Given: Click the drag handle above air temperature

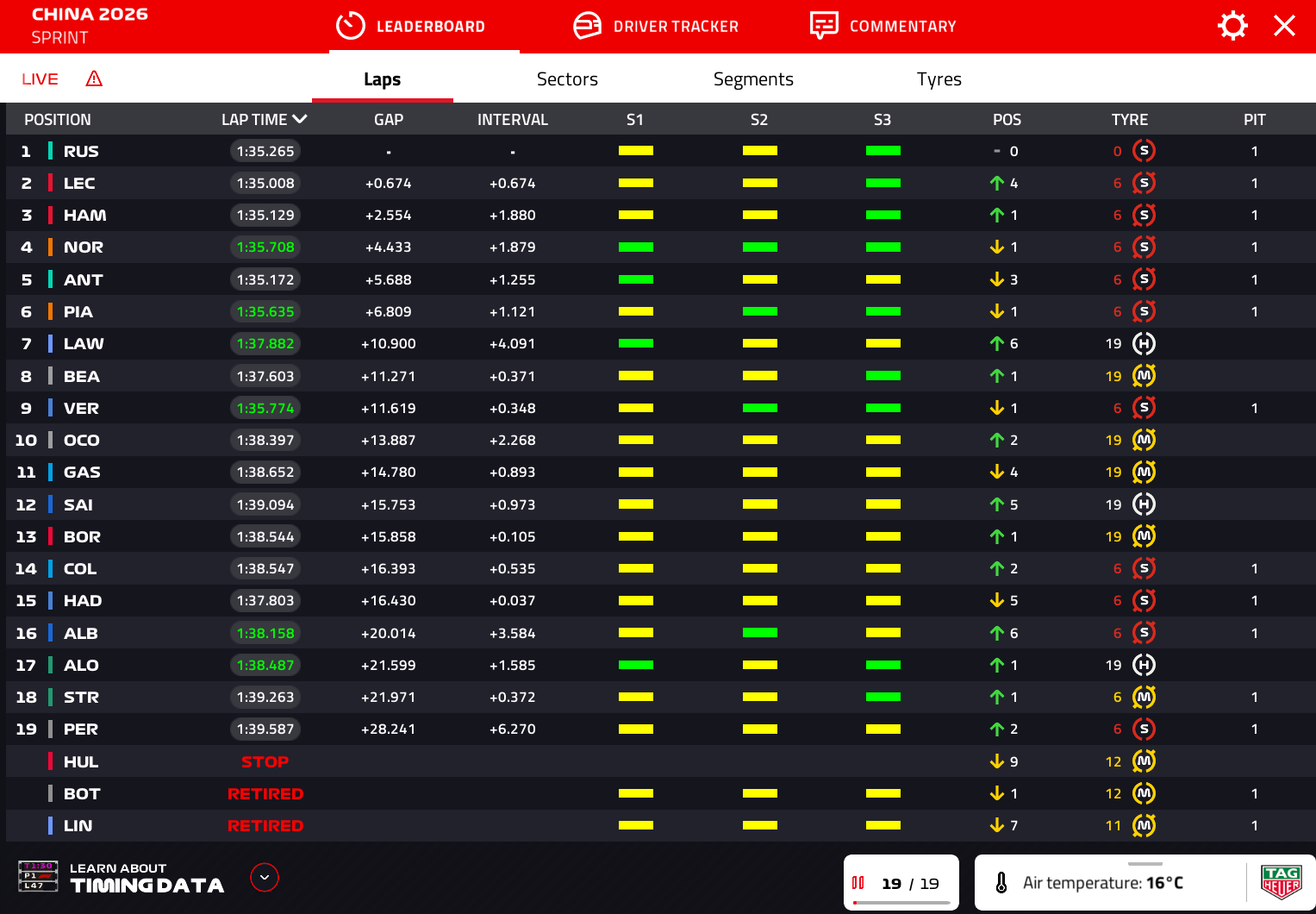Looking at the screenshot, I should (1145, 863).
